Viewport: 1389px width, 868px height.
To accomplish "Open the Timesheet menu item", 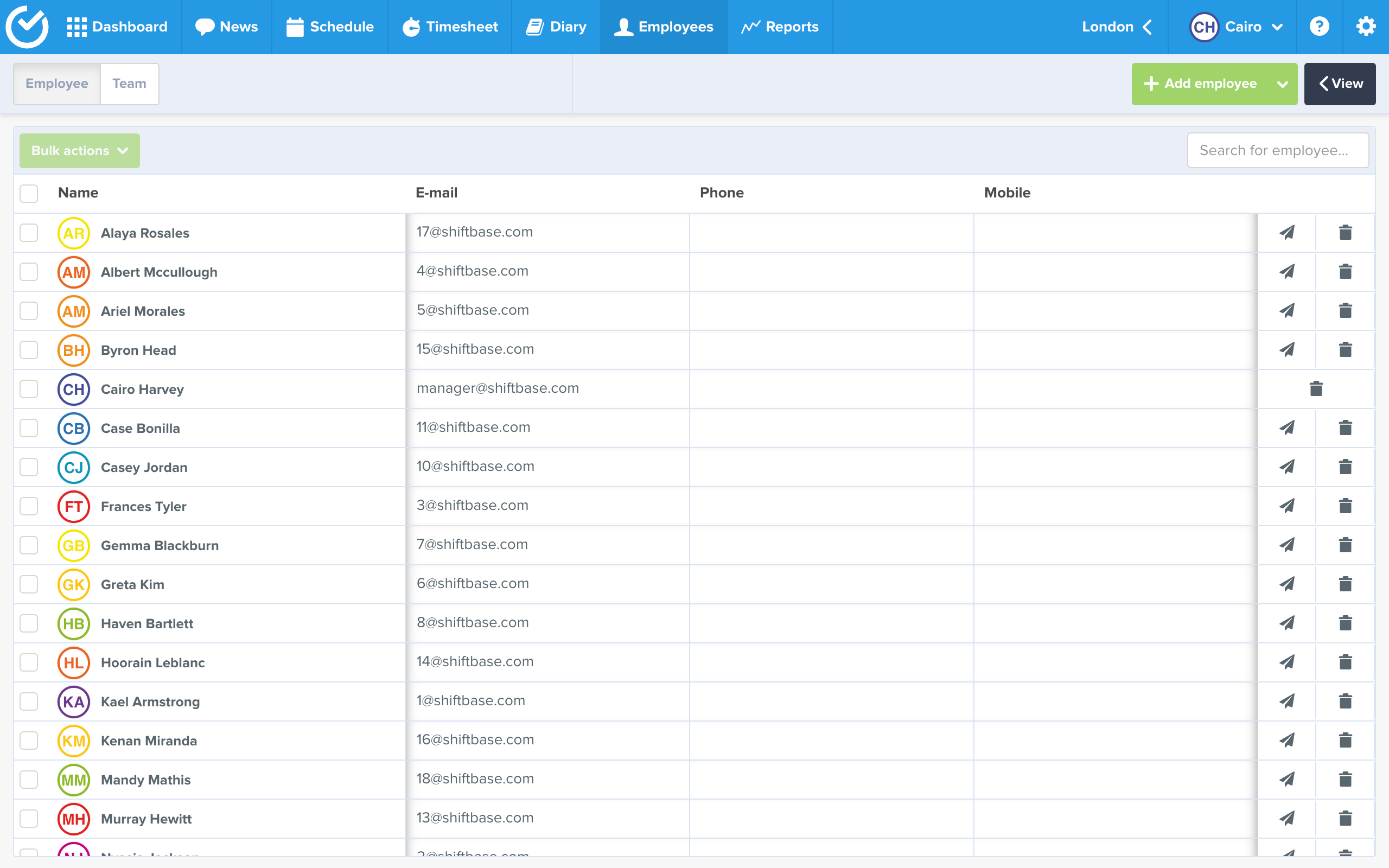I will 449,27.
